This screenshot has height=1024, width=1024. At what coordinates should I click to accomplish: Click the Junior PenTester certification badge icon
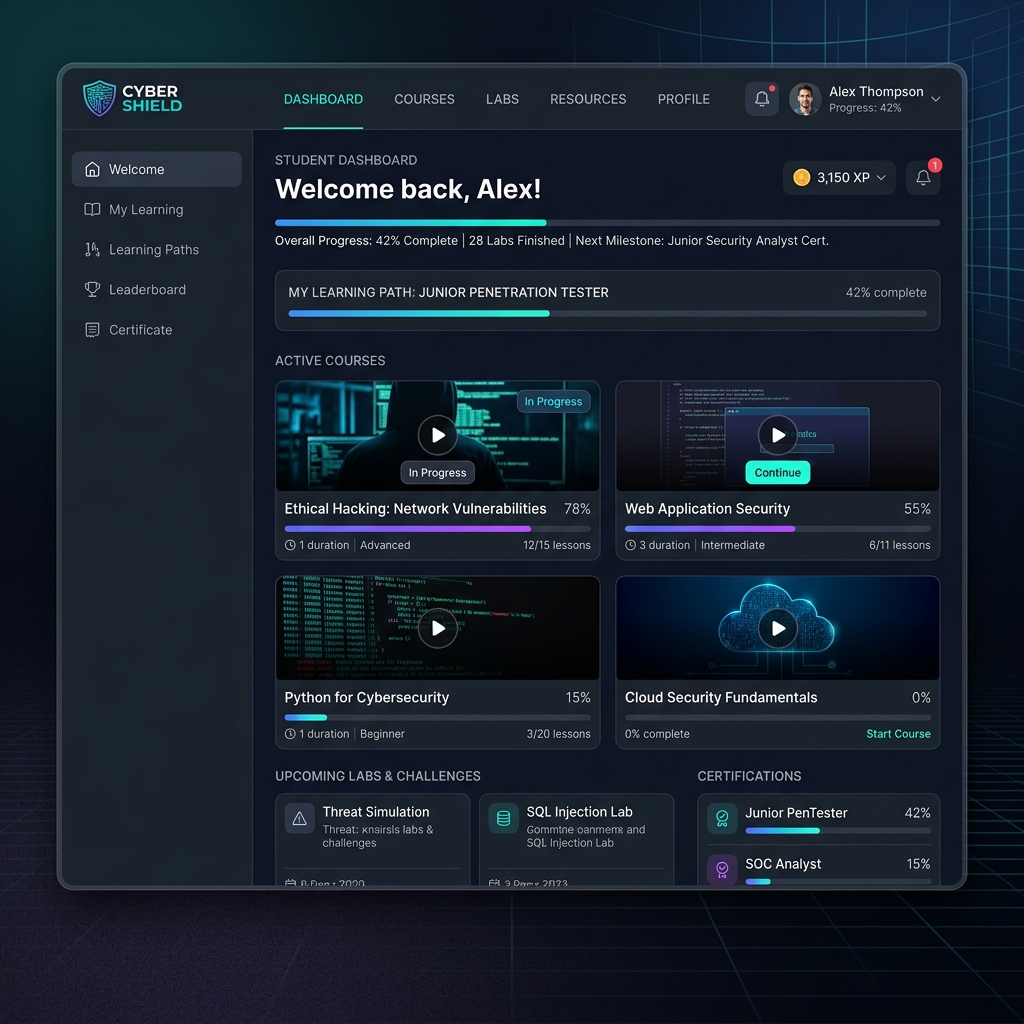[721, 819]
